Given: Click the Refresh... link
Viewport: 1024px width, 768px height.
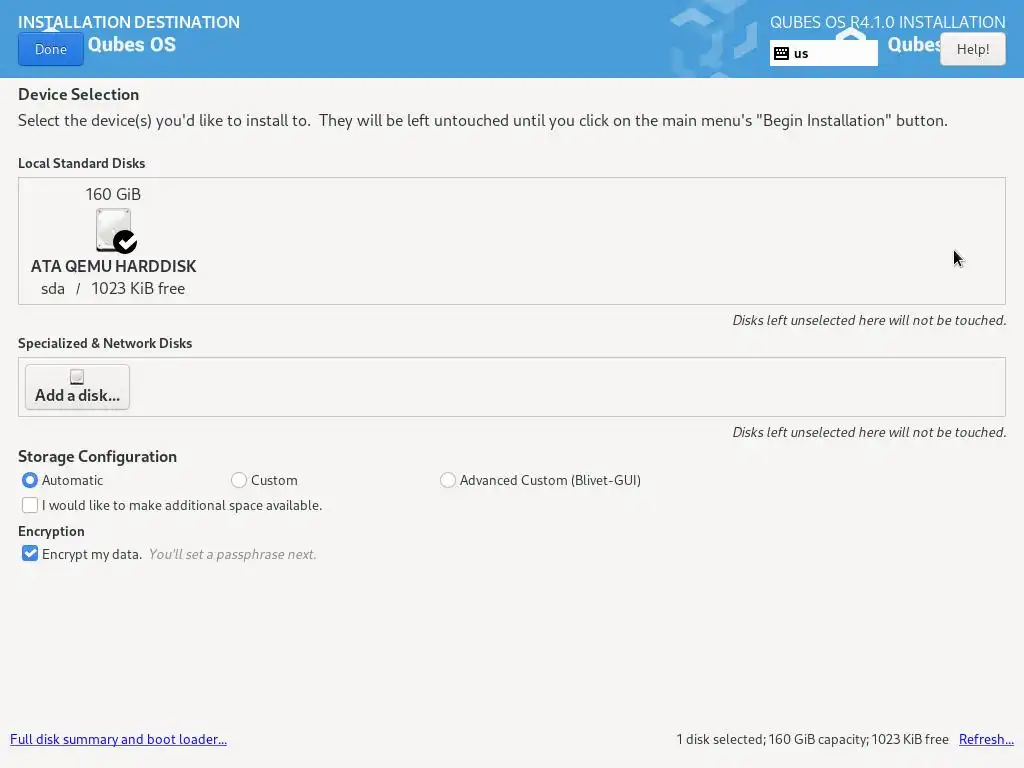Looking at the screenshot, I should coord(986,739).
